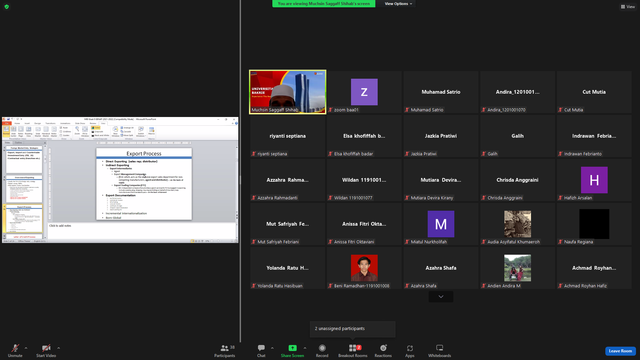The height and width of the screenshot is (360, 640).
Task: Click the notes field below the slide
Action: [x=141, y=231]
